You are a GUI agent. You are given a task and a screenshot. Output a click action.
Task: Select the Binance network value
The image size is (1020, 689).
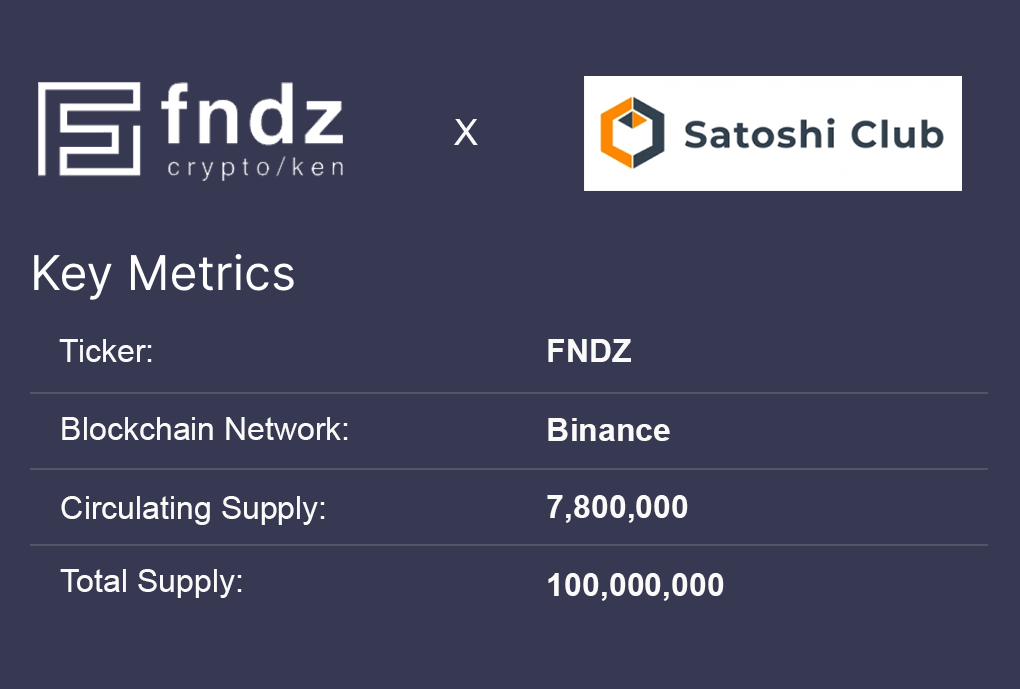[608, 430]
